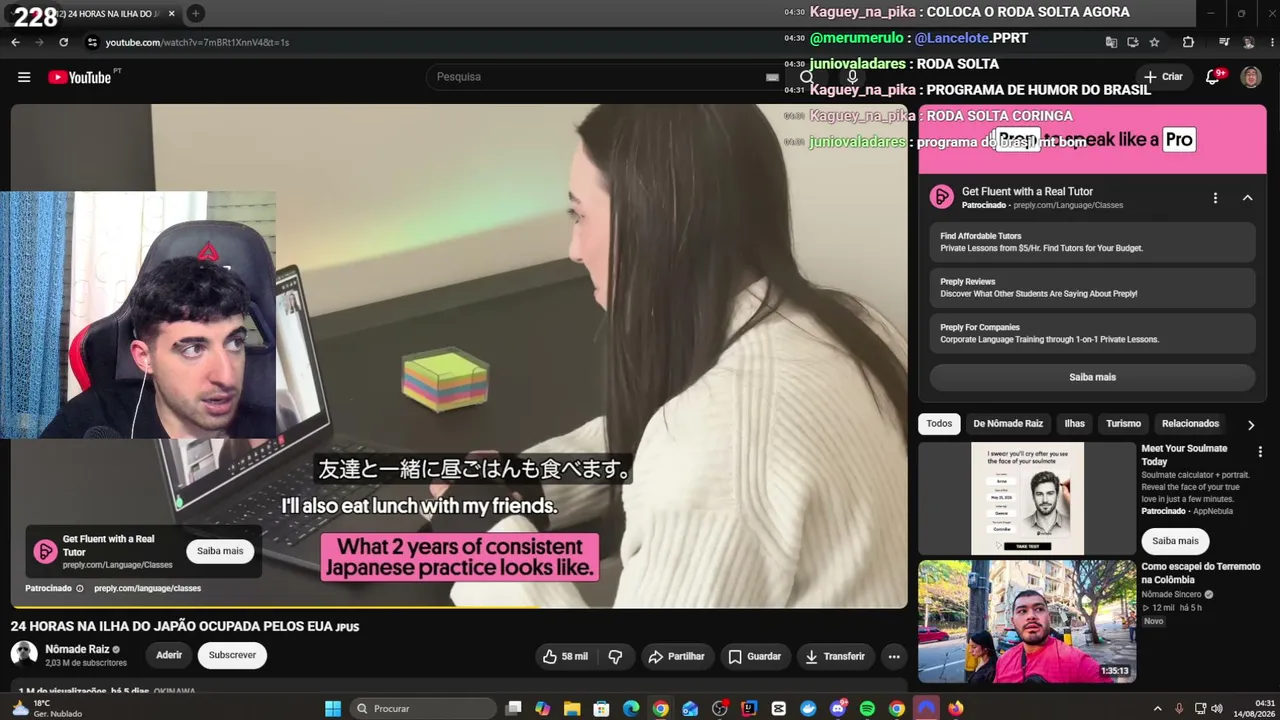Click Saiba mais under Meet Your Soulmate

[x=1175, y=541]
